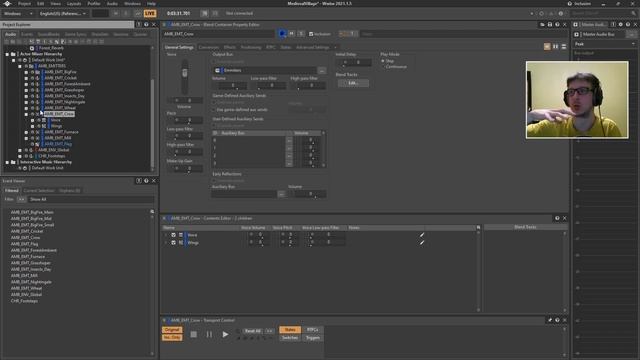Switch to the Positioning tab
Screen dimensions: 640x360
click(251, 47)
